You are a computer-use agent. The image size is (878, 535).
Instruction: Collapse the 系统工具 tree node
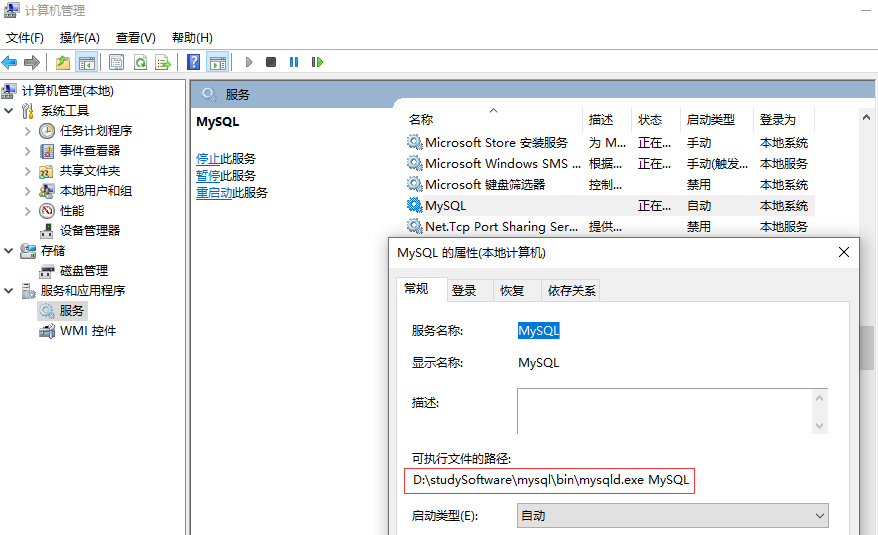pyautogui.click(x=8, y=111)
